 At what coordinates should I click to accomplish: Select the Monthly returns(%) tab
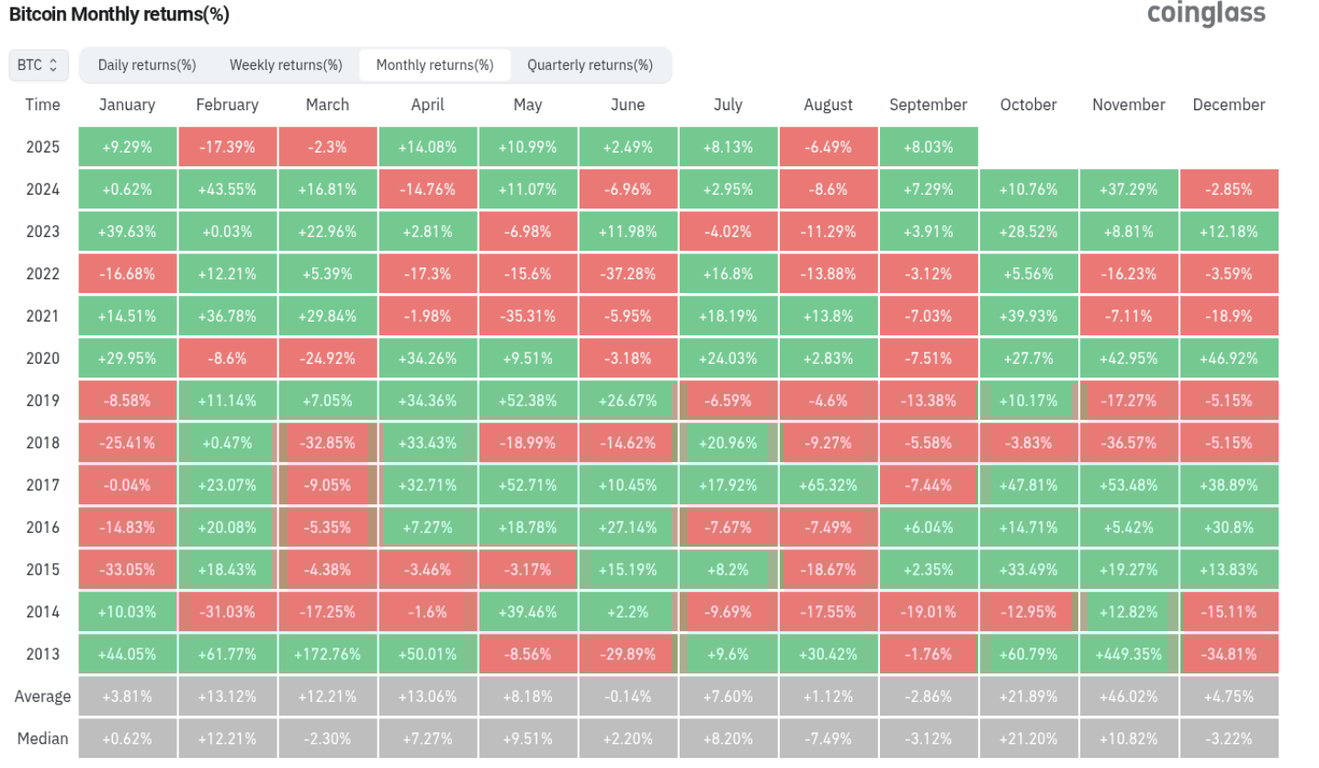coord(435,64)
